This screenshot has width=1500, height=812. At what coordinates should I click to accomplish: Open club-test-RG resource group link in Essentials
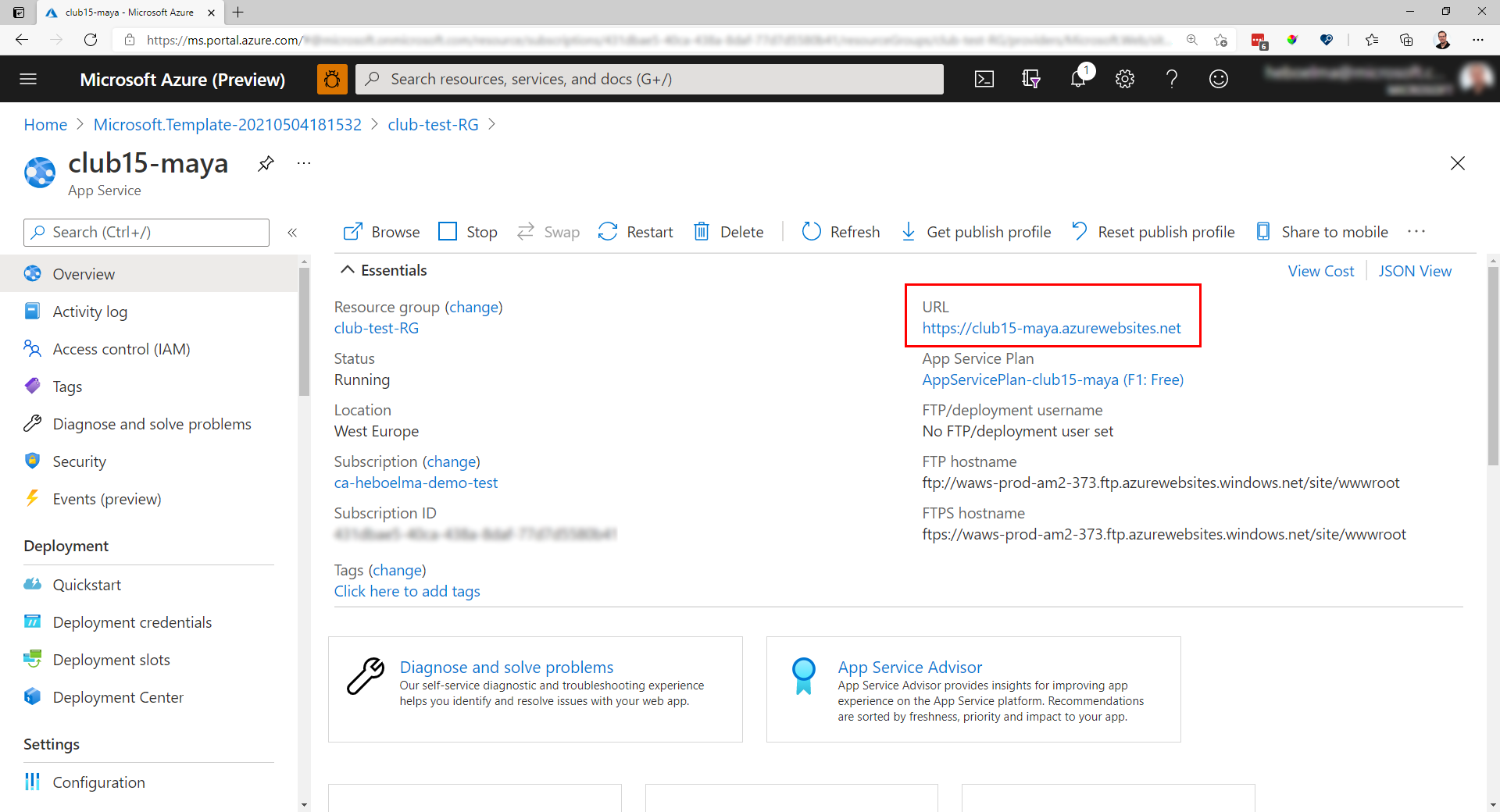point(377,329)
